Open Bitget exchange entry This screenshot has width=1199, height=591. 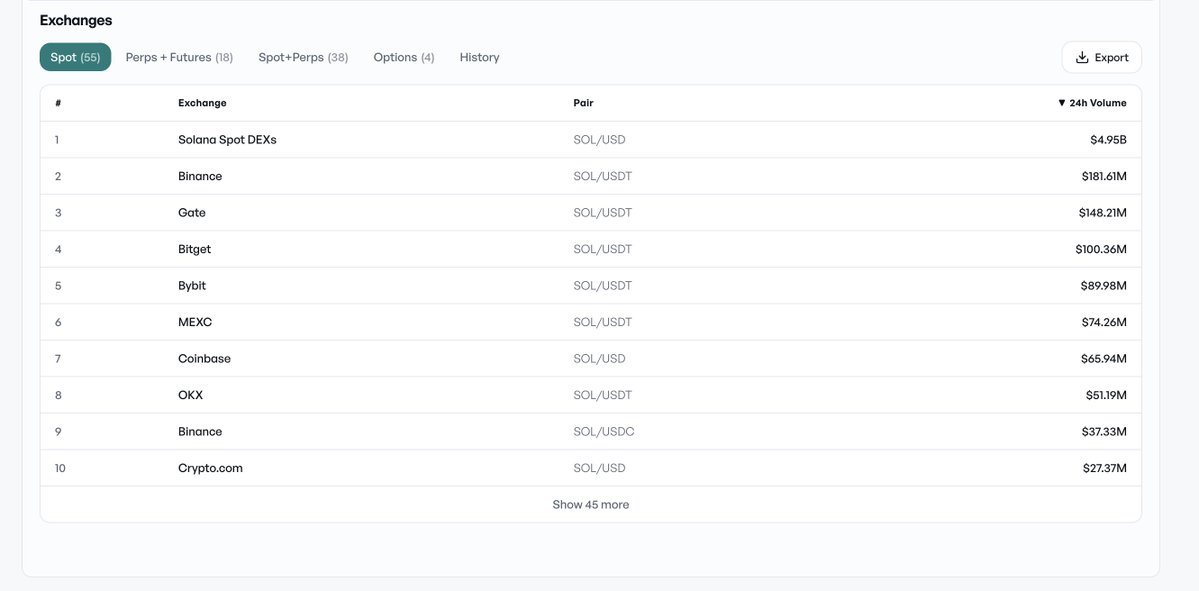point(194,249)
